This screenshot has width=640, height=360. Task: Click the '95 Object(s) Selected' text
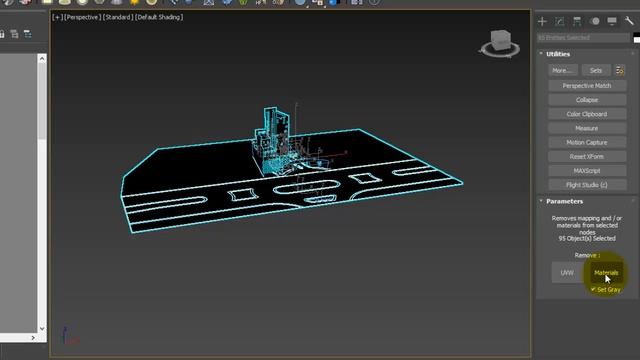pyautogui.click(x=587, y=238)
